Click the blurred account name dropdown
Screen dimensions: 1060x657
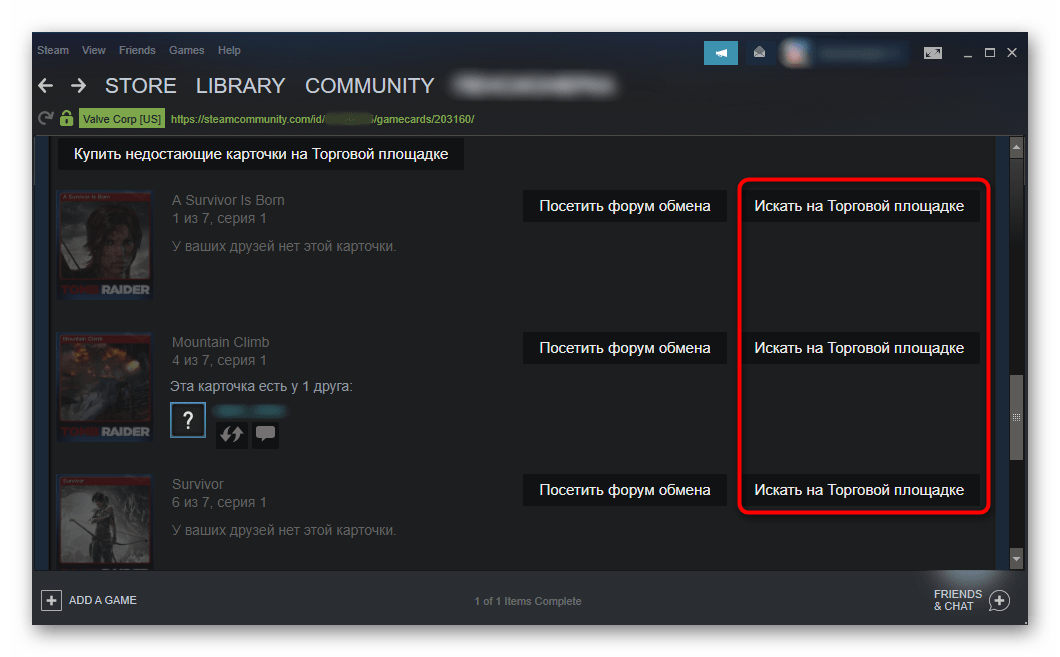pos(859,53)
